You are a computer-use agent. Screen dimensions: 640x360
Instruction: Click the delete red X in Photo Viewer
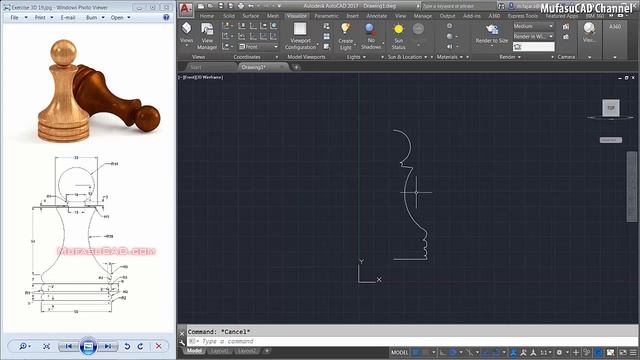click(x=158, y=346)
